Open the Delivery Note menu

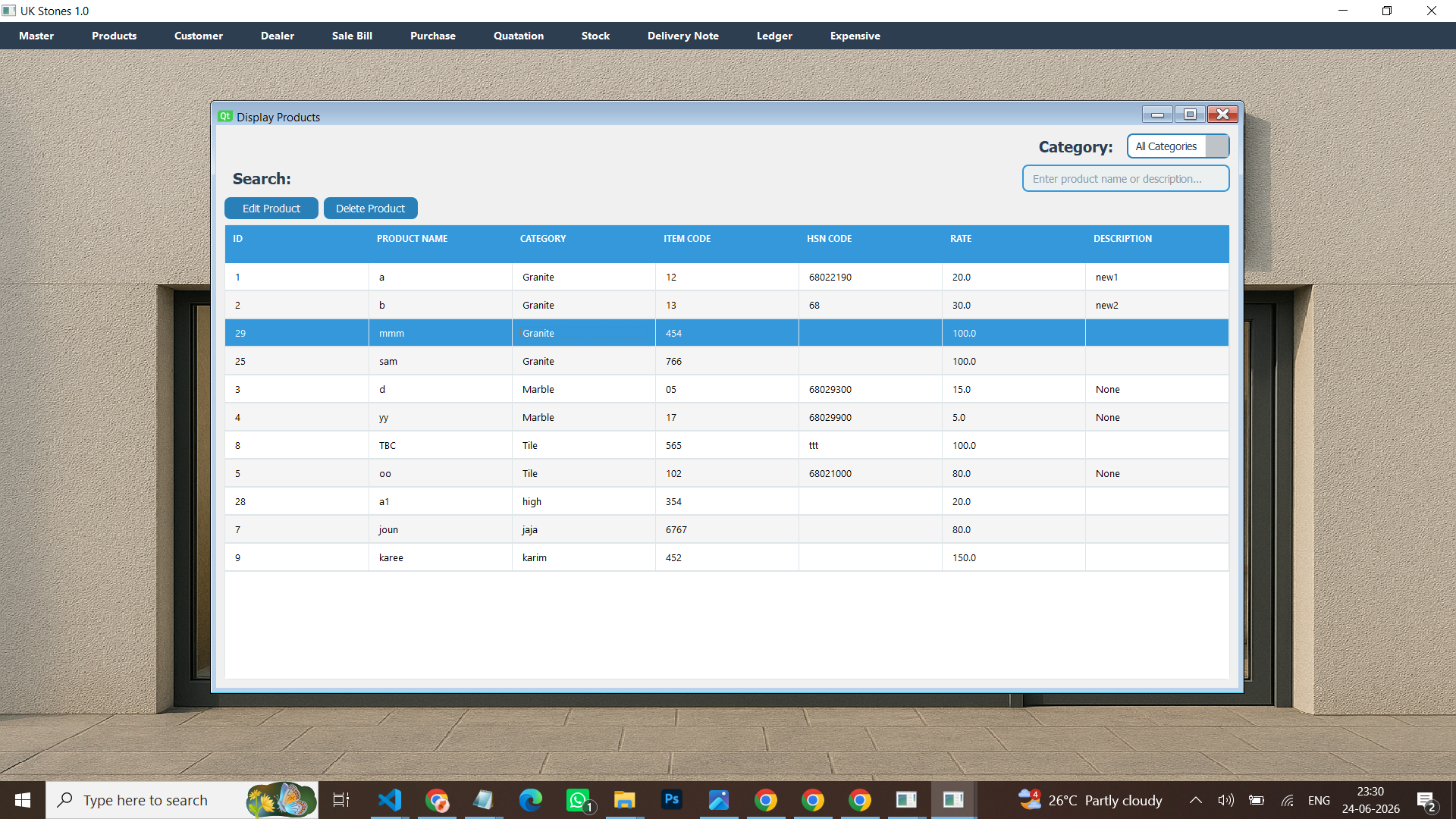click(682, 36)
